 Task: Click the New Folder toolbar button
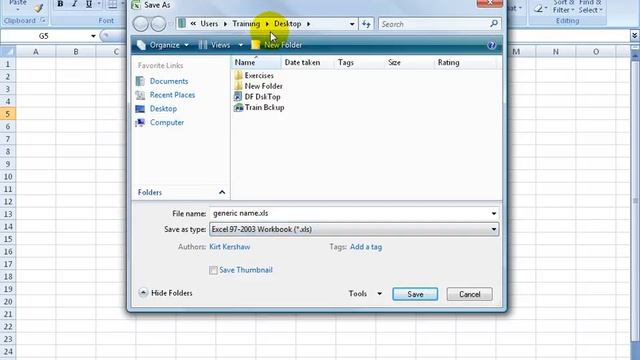[x=277, y=45]
